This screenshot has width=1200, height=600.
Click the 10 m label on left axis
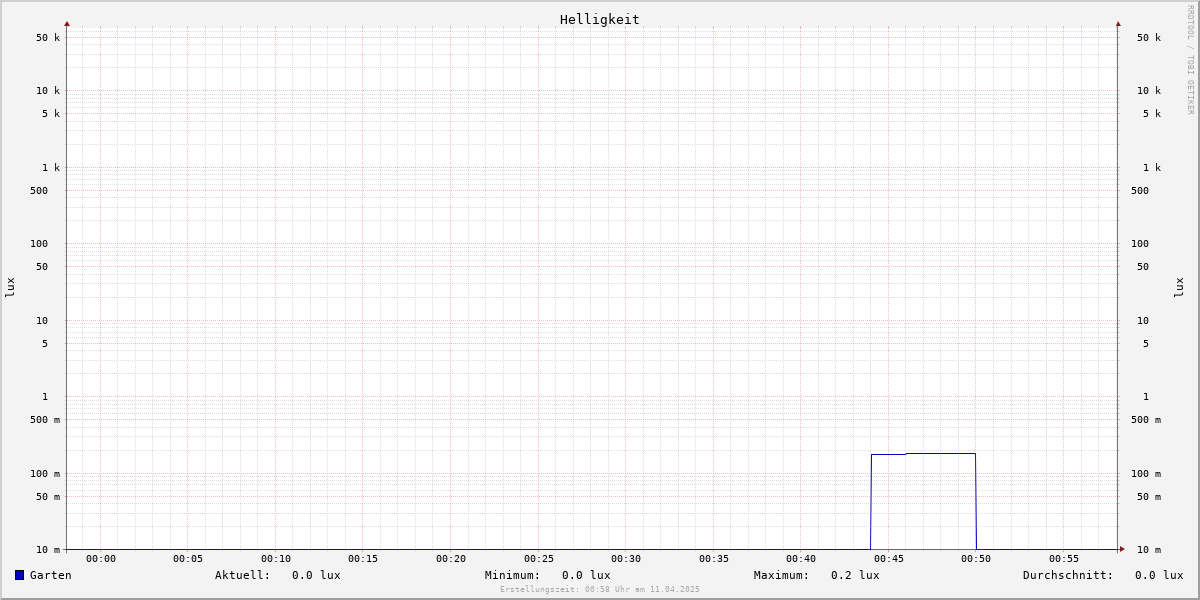48,550
